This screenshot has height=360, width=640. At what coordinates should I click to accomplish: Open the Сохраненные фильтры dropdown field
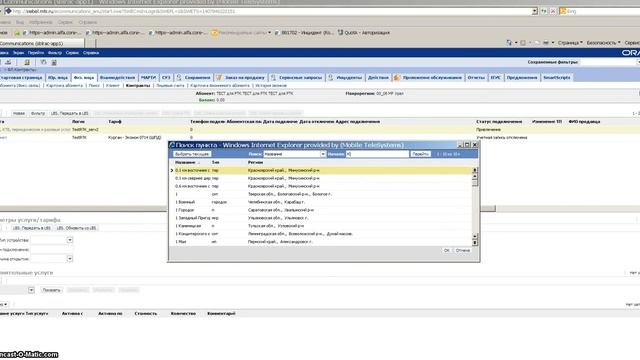[610, 62]
